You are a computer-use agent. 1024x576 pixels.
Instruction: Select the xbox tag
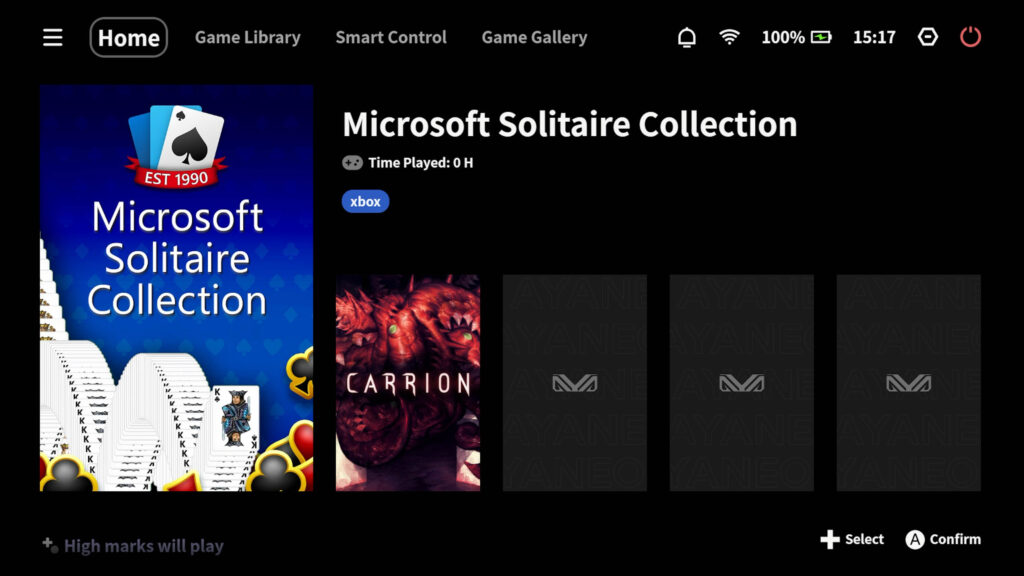365,201
